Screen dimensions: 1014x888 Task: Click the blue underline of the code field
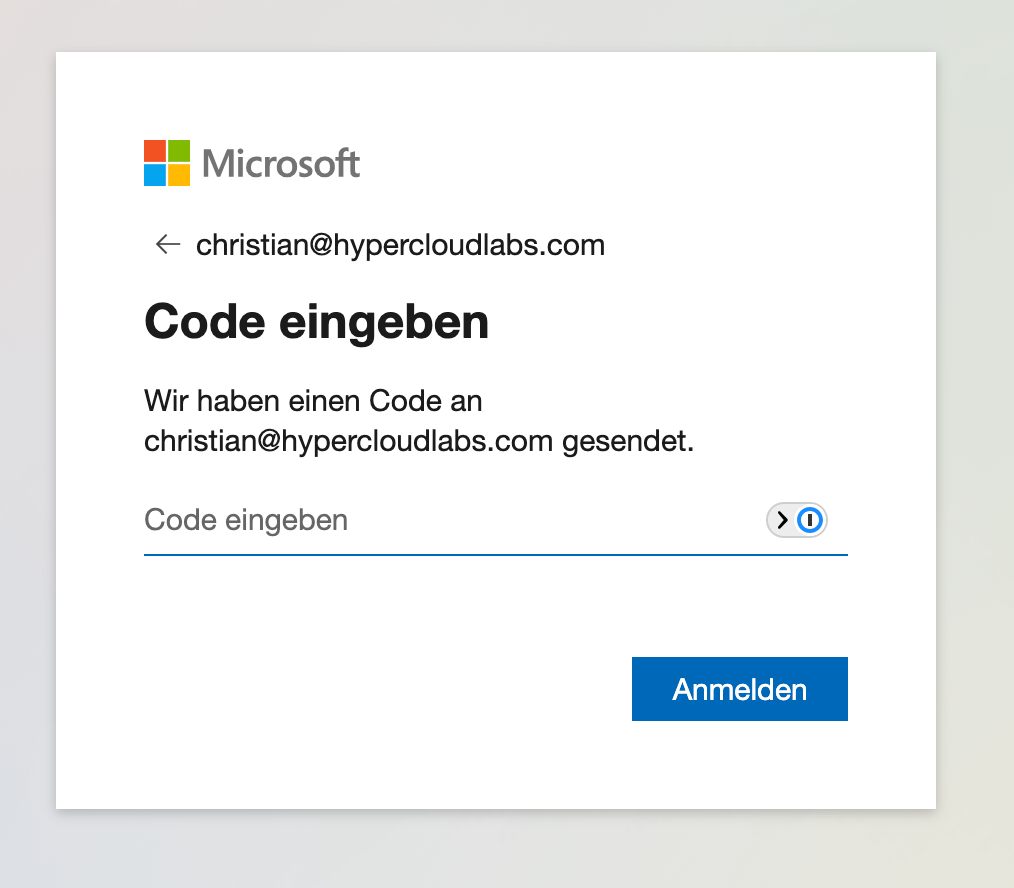(495, 553)
